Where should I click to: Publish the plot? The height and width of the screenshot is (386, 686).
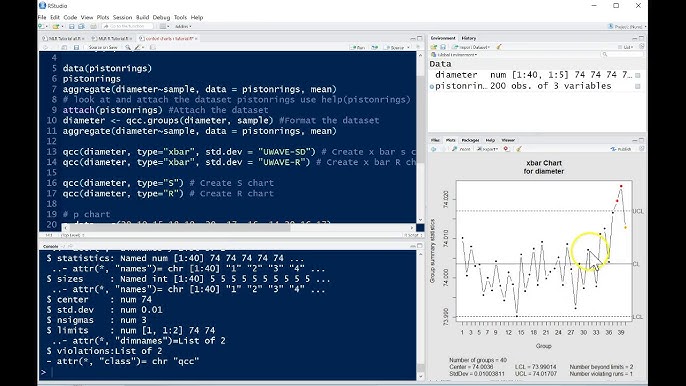(621, 149)
